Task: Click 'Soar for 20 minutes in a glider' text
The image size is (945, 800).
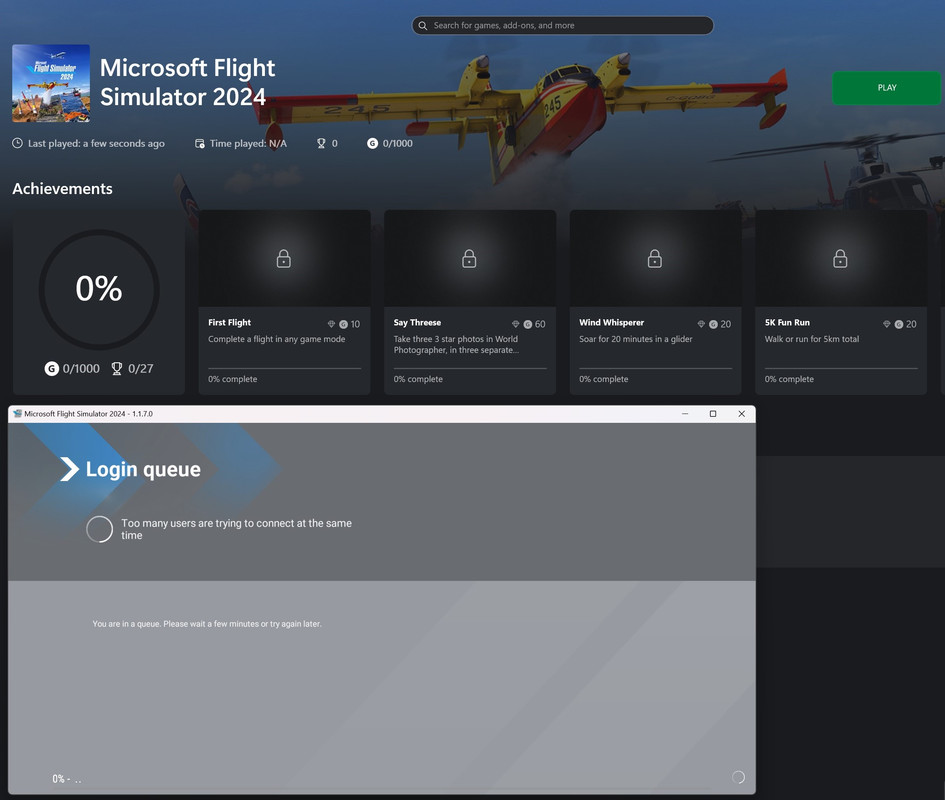Action: 636,339
